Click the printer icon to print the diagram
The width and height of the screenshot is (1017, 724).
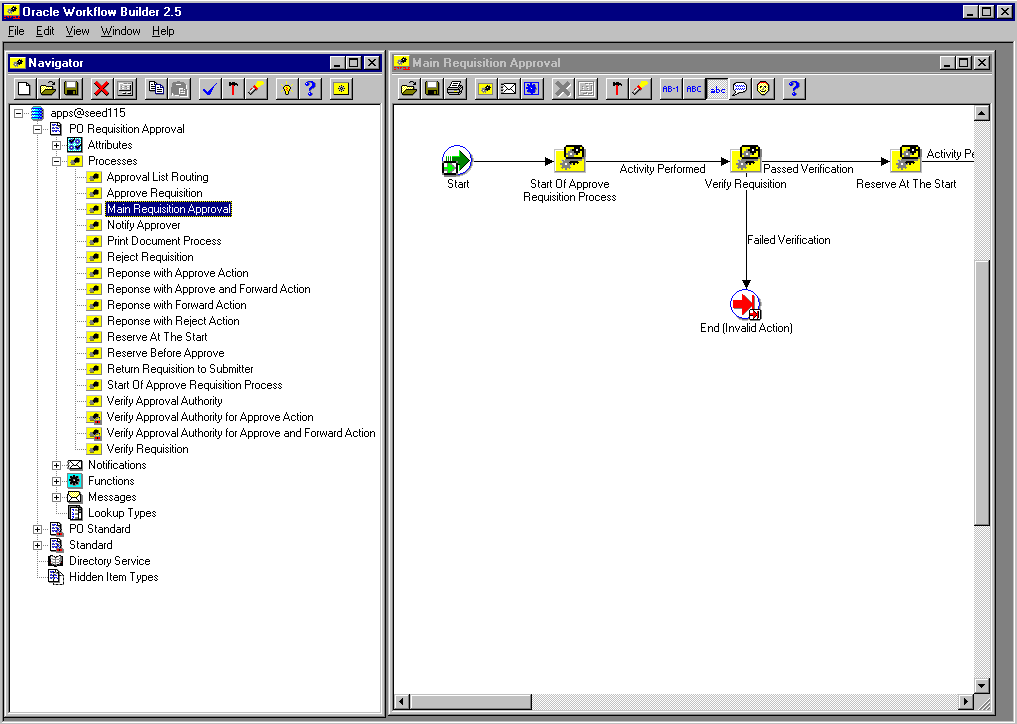point(455,89)
